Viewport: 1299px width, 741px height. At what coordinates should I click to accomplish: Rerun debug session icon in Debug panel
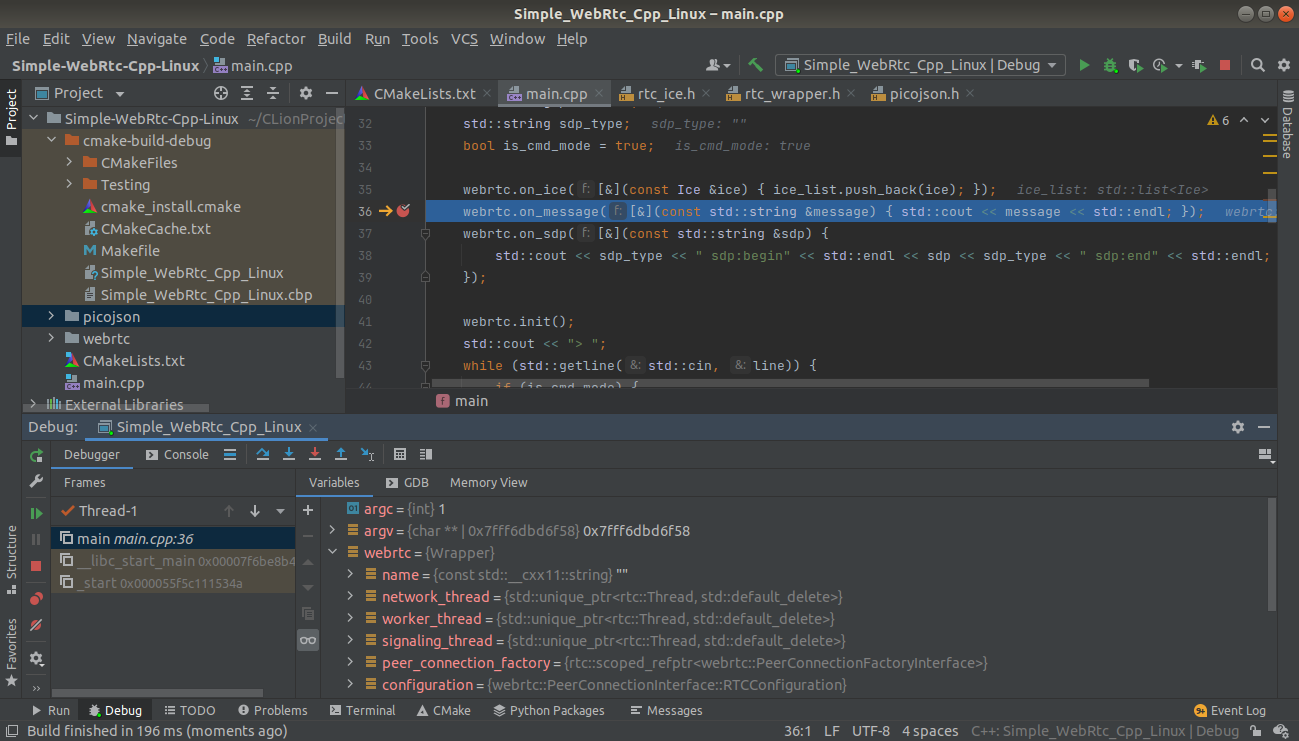coord(36,455)
